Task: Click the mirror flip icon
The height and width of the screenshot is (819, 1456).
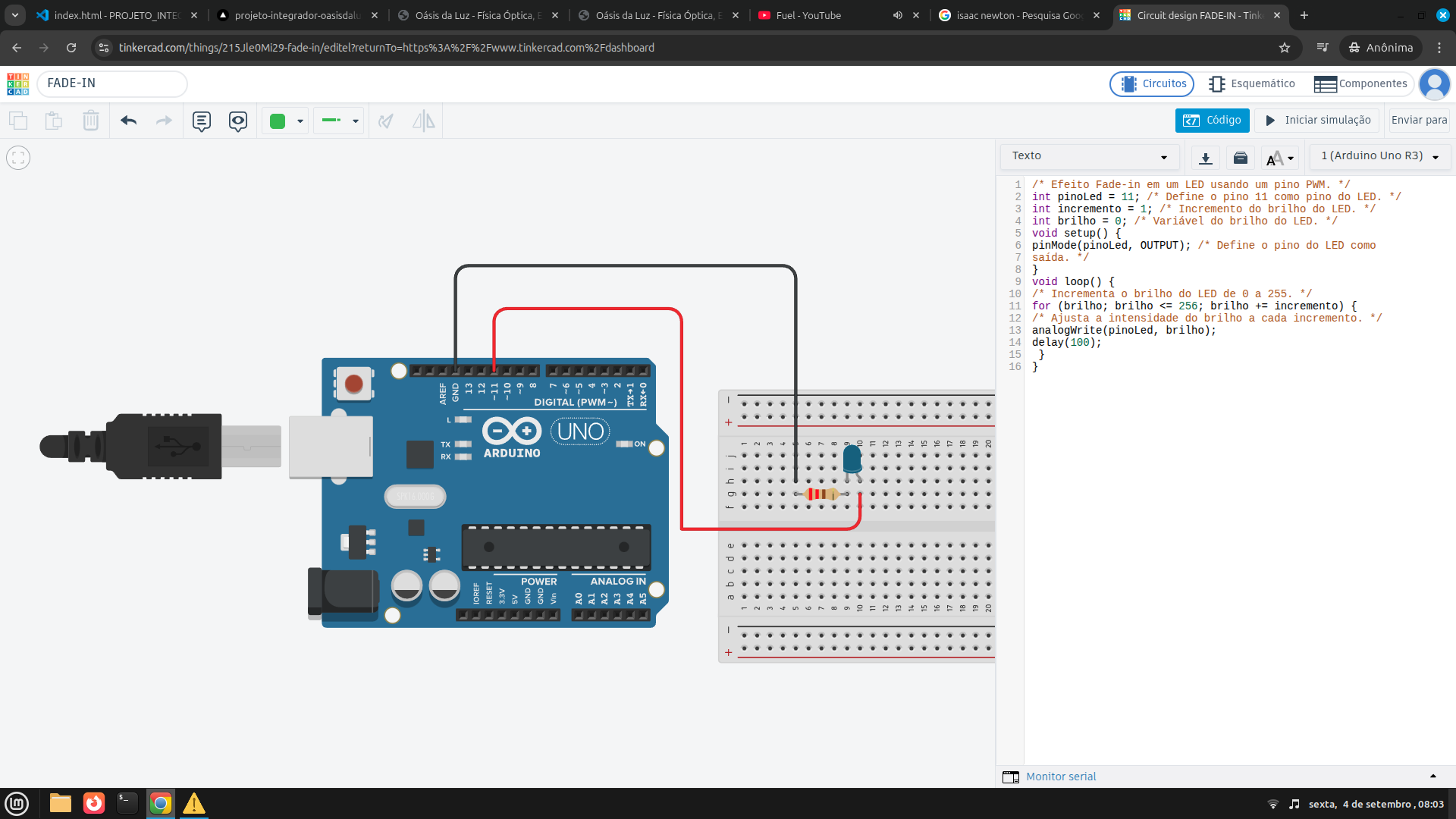Action: [x=423, y=121]
